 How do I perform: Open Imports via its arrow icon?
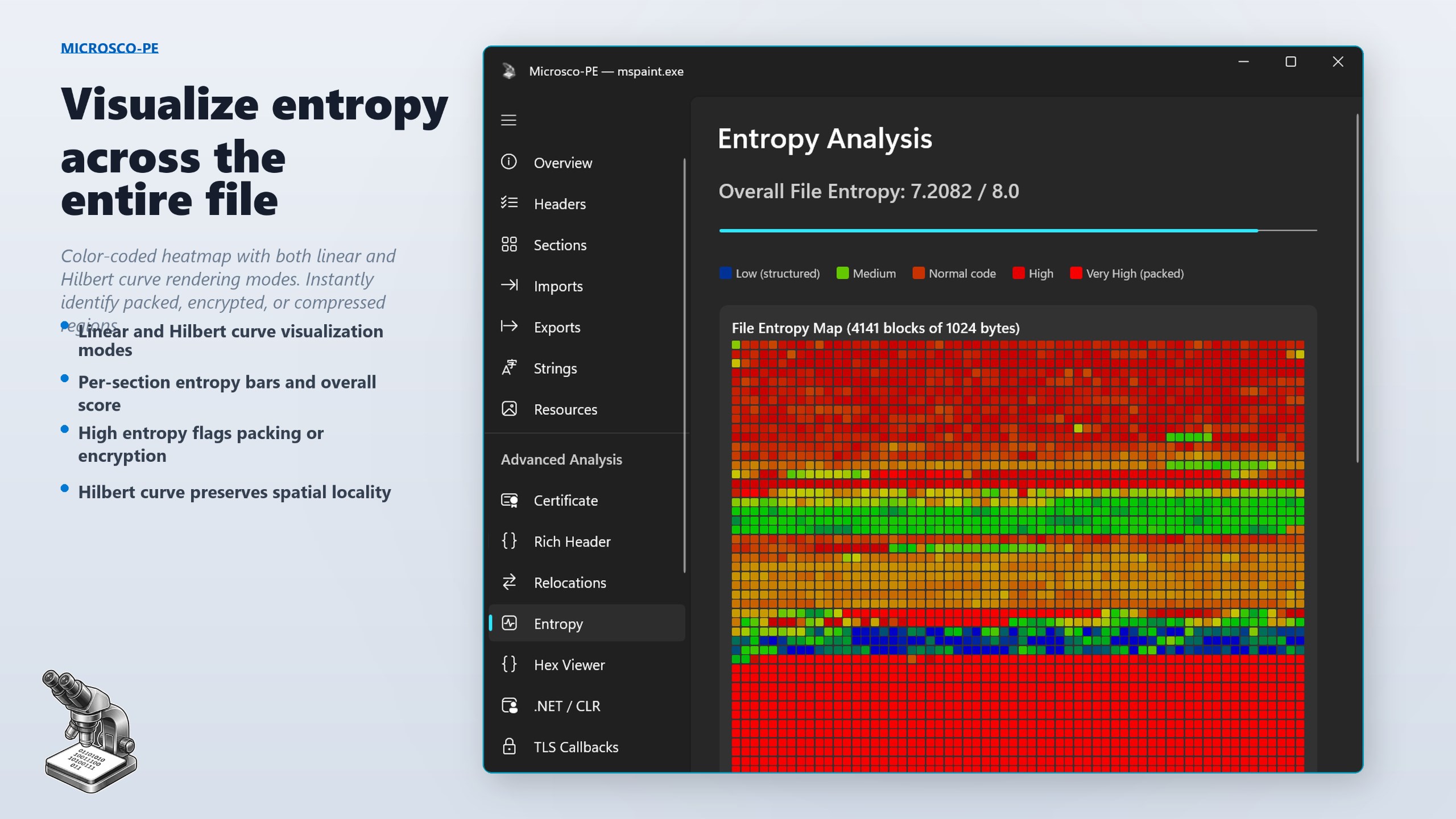click(508, 286)
